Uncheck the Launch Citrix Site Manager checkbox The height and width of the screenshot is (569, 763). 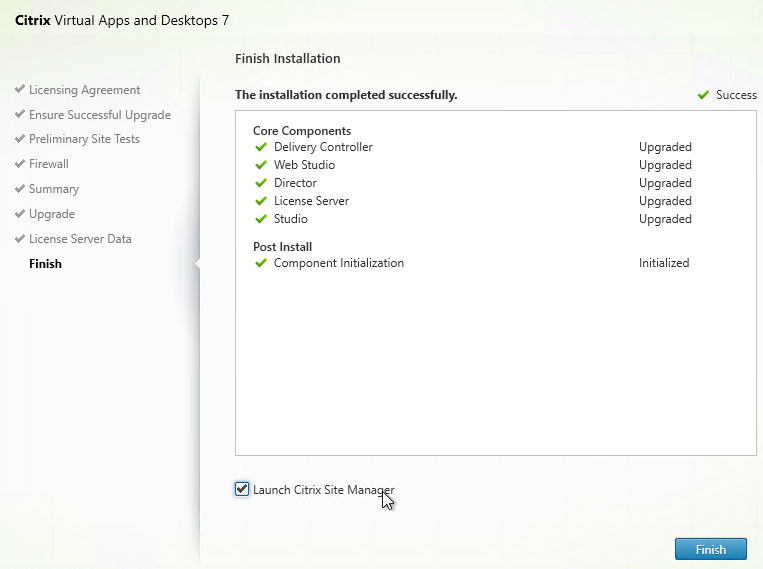(242, 489)
